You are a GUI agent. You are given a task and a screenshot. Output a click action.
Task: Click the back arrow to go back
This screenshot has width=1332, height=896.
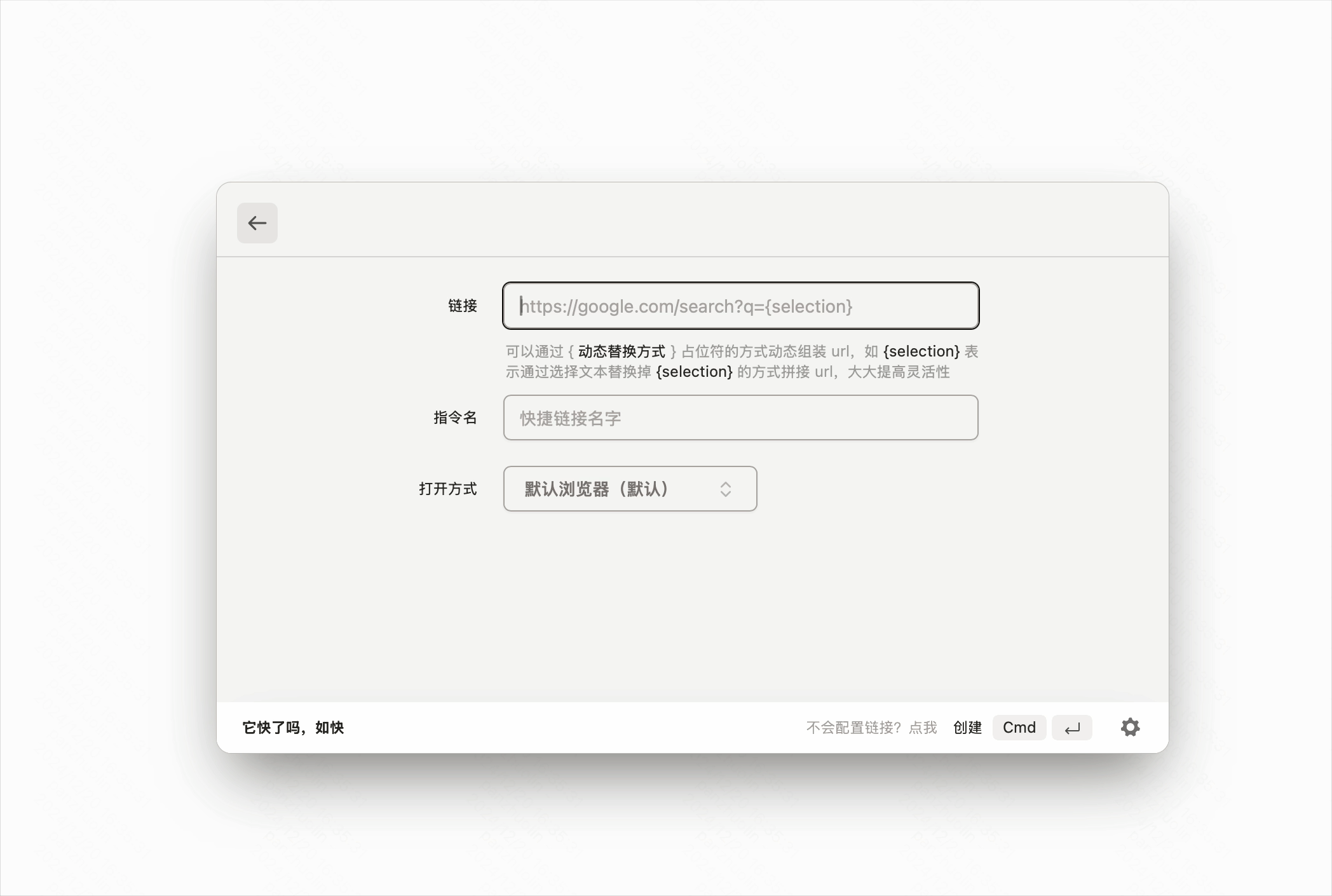tap(257, 222)
